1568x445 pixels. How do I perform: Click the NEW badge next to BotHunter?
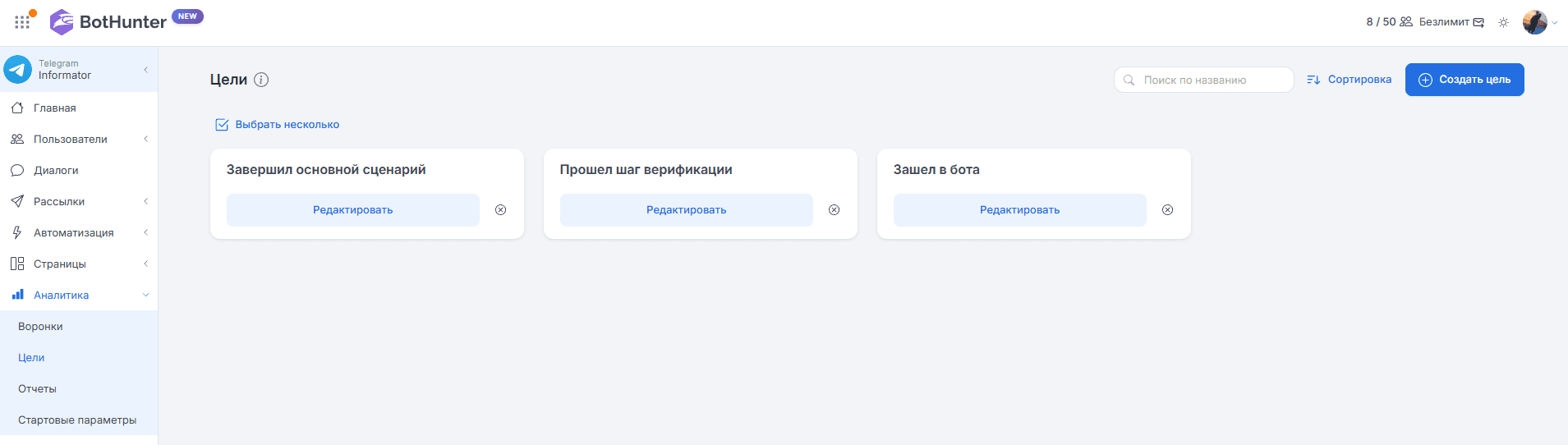coord(187,16)
